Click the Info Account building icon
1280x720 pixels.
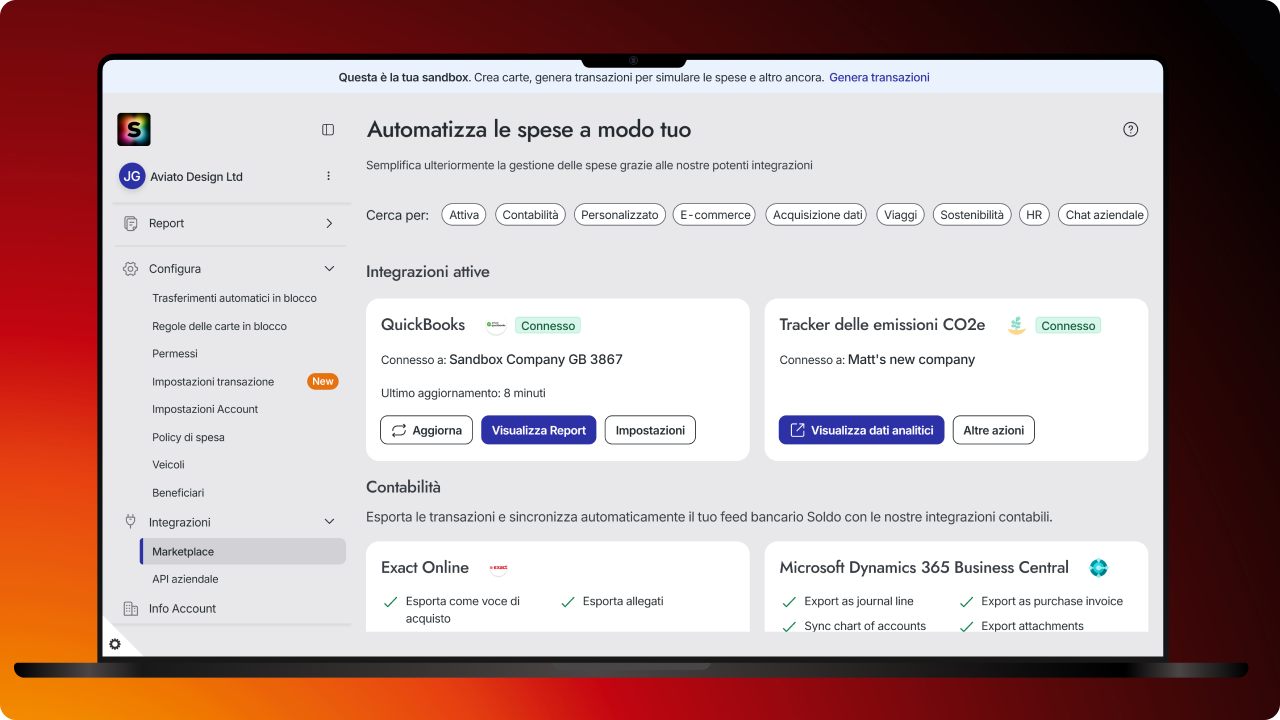pyautogui.click(x=130, y=608)
